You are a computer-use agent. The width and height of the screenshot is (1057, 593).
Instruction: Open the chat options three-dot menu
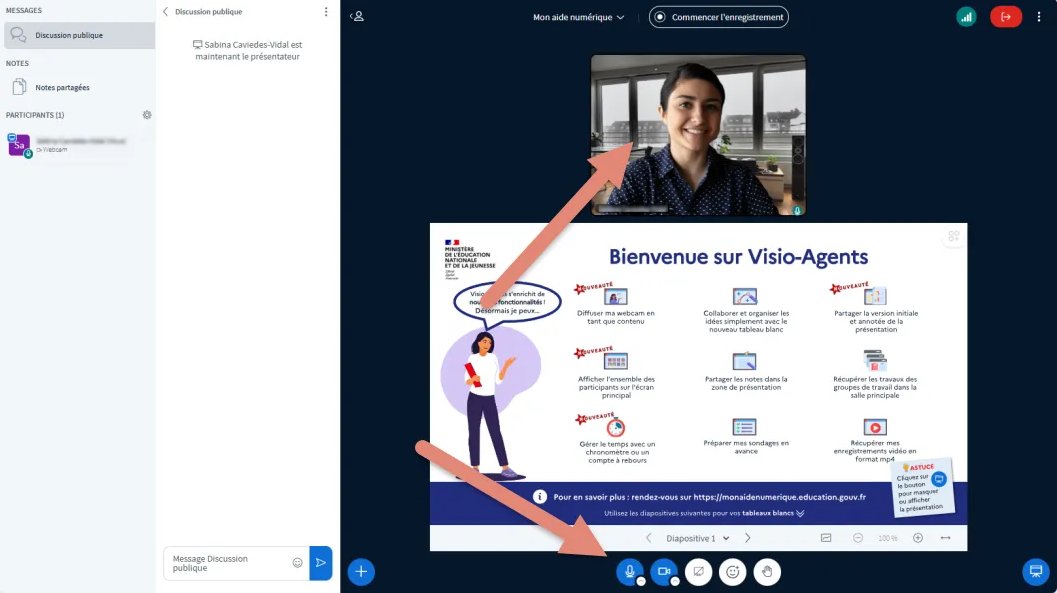pyautogui.click(x=326, y=12)
